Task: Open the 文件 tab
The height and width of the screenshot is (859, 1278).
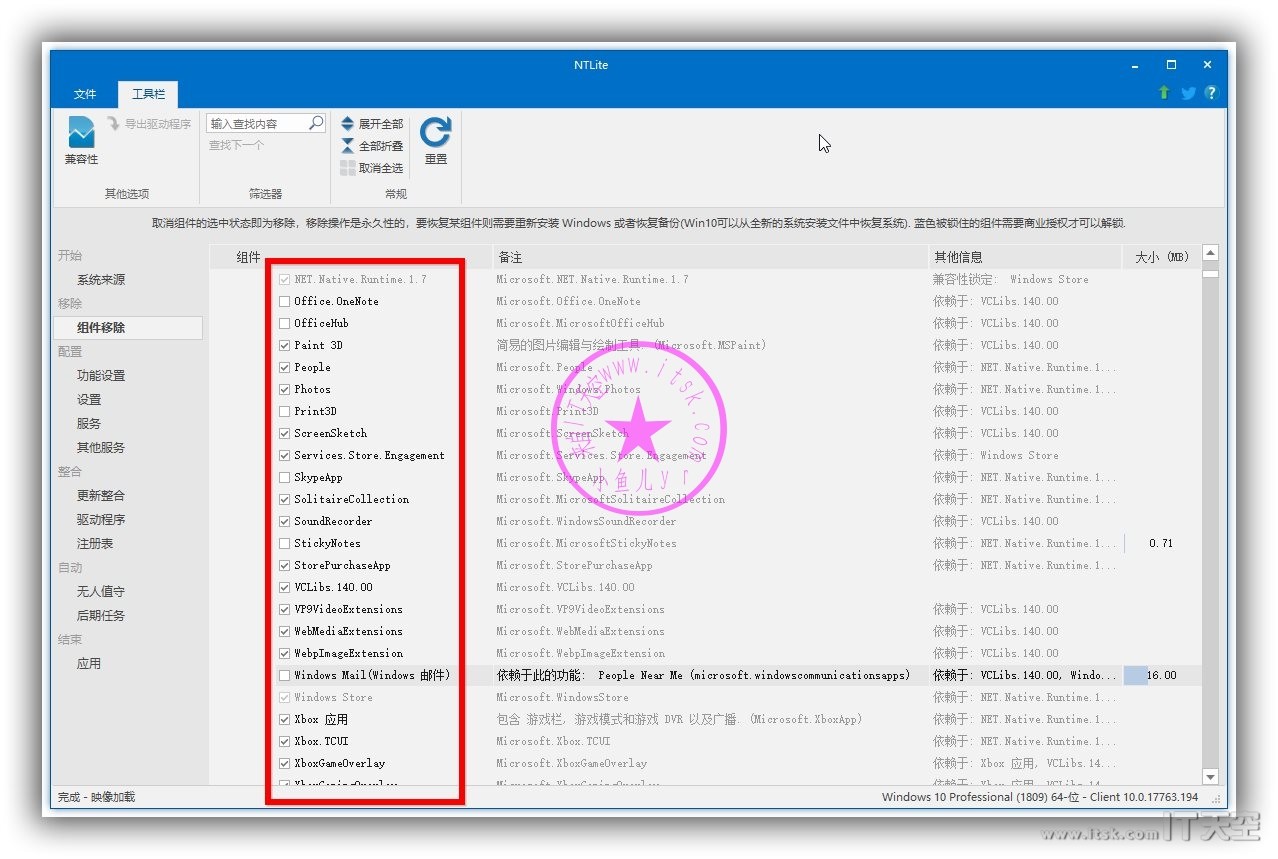Action: 85,94
